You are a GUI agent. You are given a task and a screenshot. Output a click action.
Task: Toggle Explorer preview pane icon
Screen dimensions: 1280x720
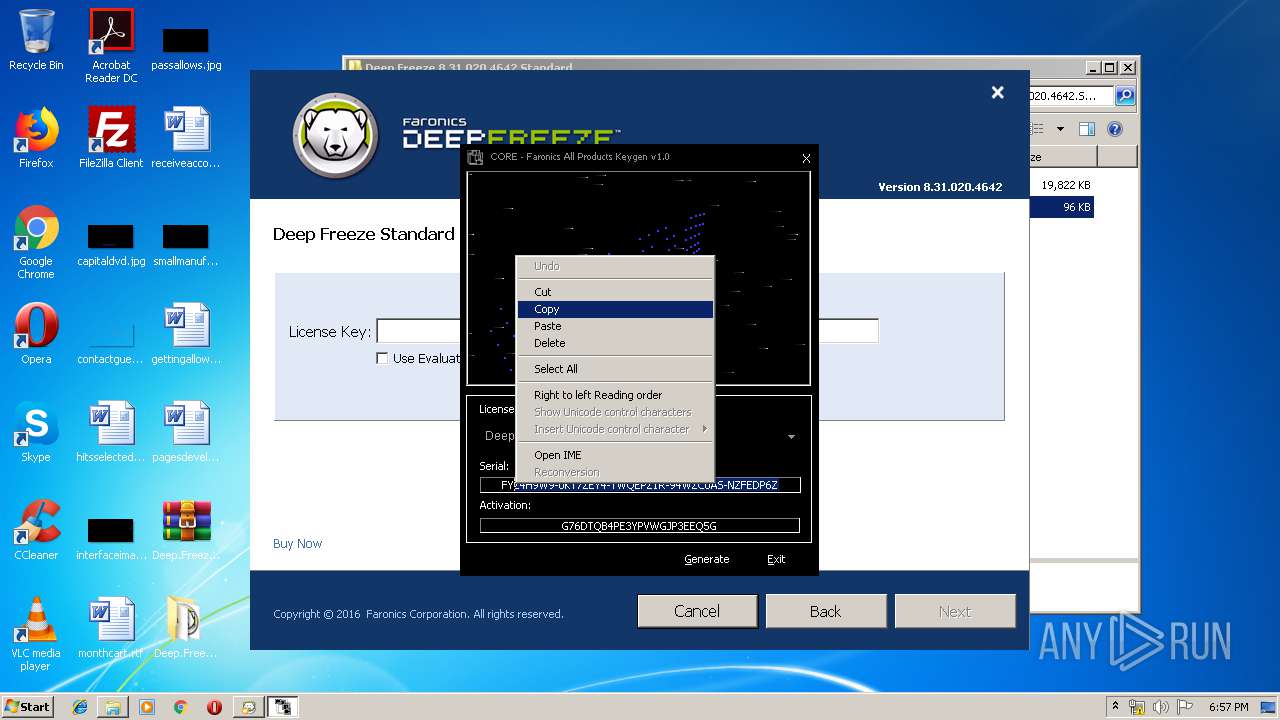coord(1087,129)
